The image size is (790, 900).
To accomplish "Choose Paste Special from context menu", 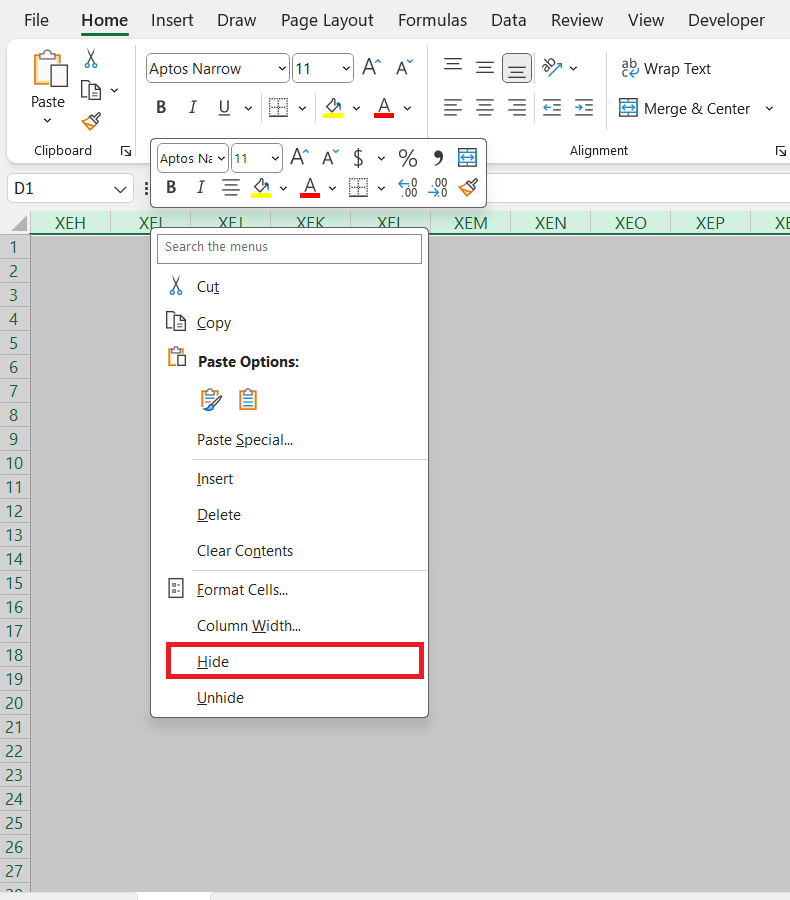I will pyautogui.click(x=289, y=440).
